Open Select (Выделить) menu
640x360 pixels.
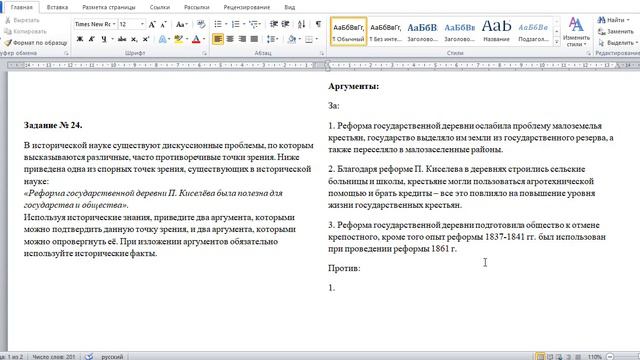pos(618,42)
